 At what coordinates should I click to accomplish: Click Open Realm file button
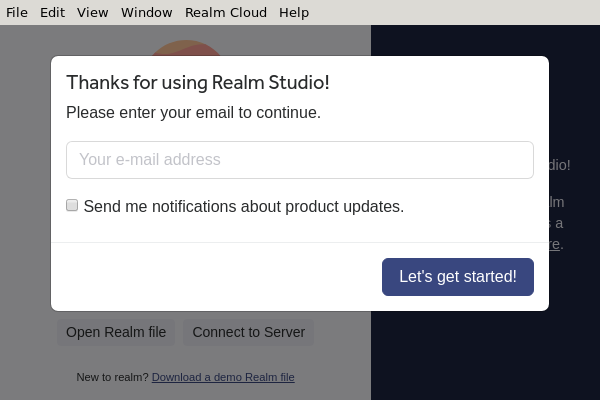[x=116, y=332]
